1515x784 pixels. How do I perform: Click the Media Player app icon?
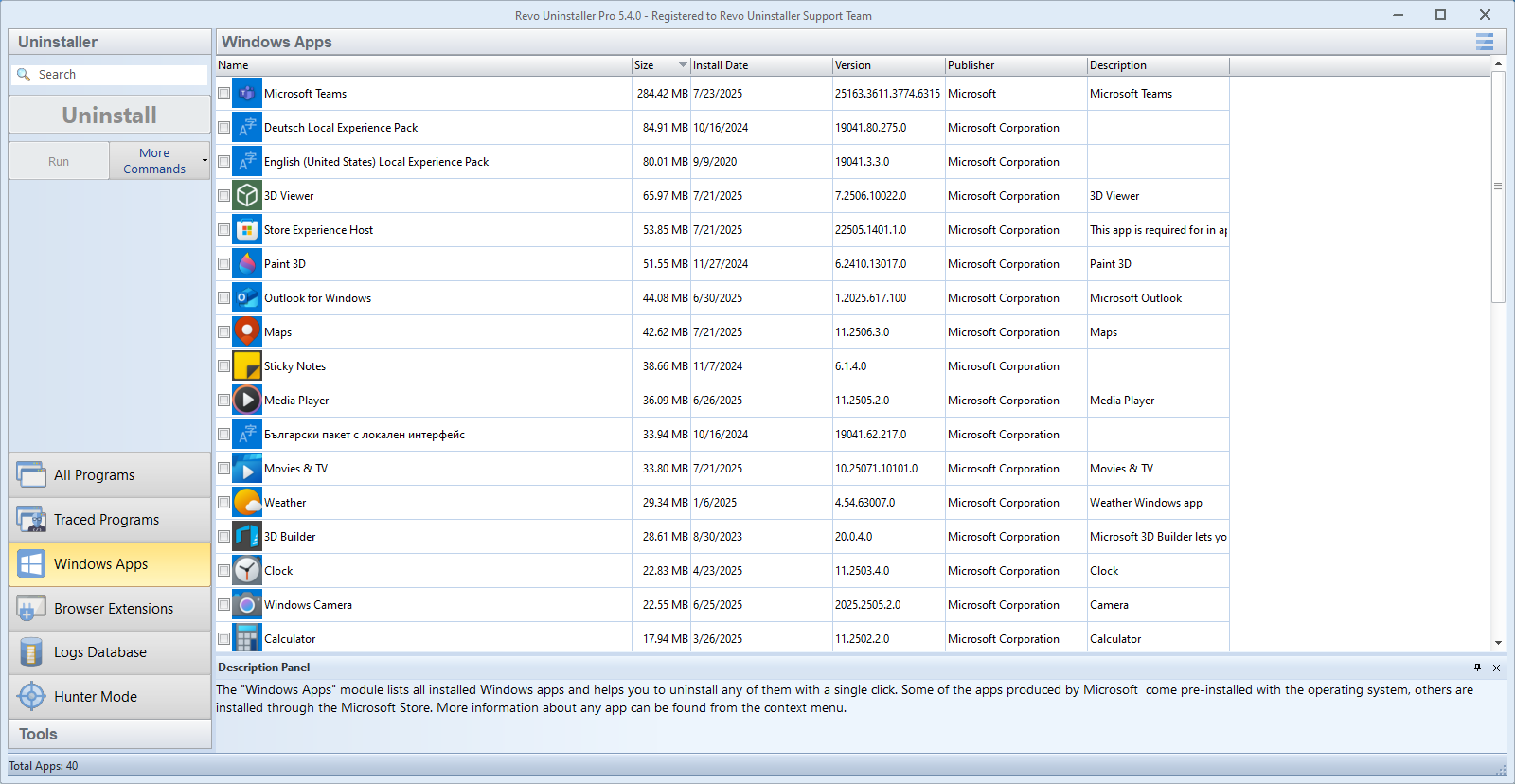tap(247, 401)
